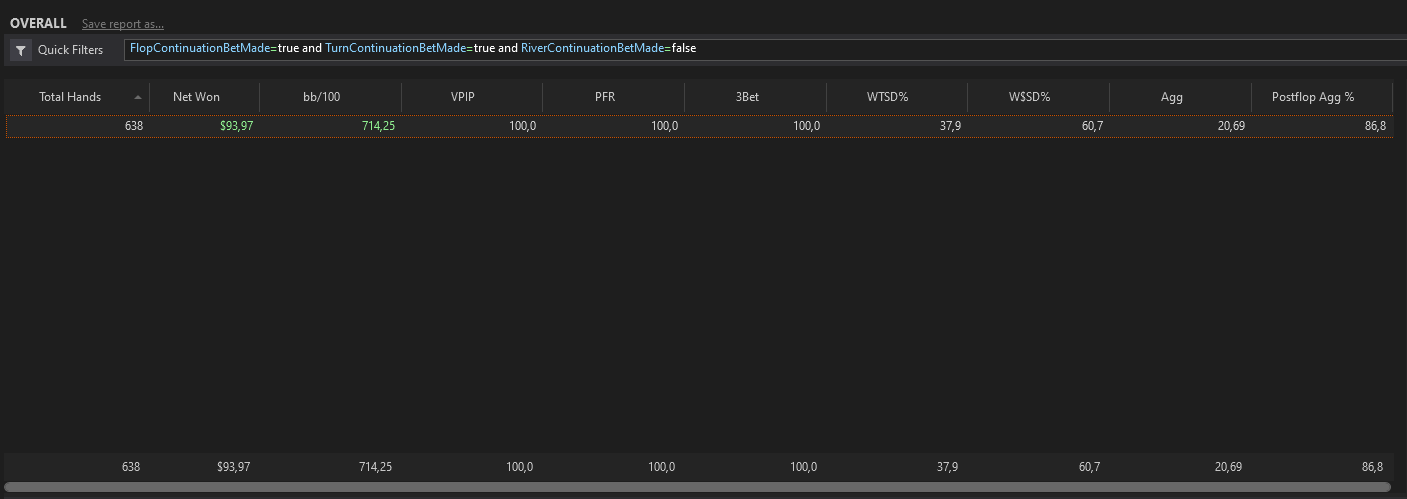Screen dimensions: 1407x499
Task: Click the summary footer total 638
Action: tap(131, 467)
